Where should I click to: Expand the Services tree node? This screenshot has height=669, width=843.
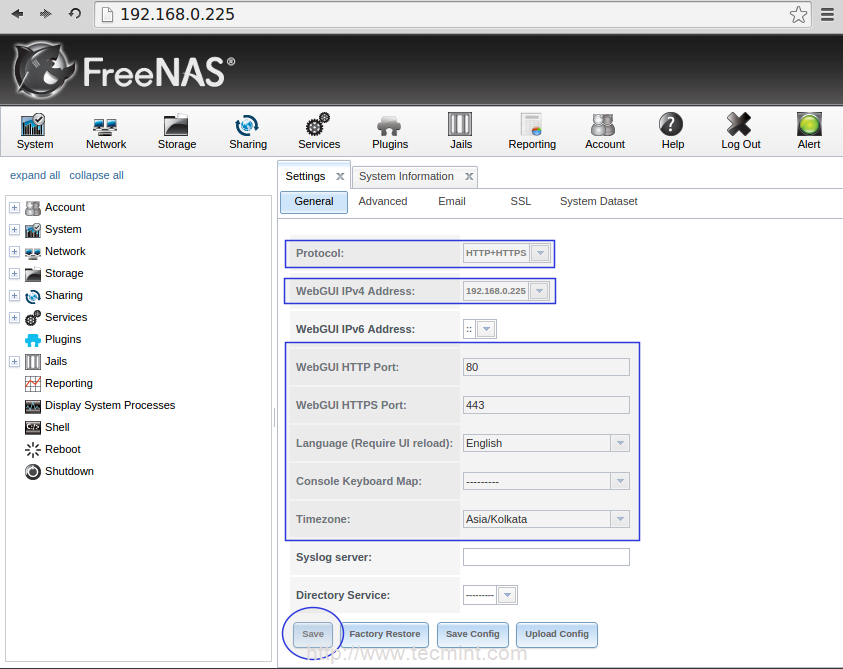[15, 318]
